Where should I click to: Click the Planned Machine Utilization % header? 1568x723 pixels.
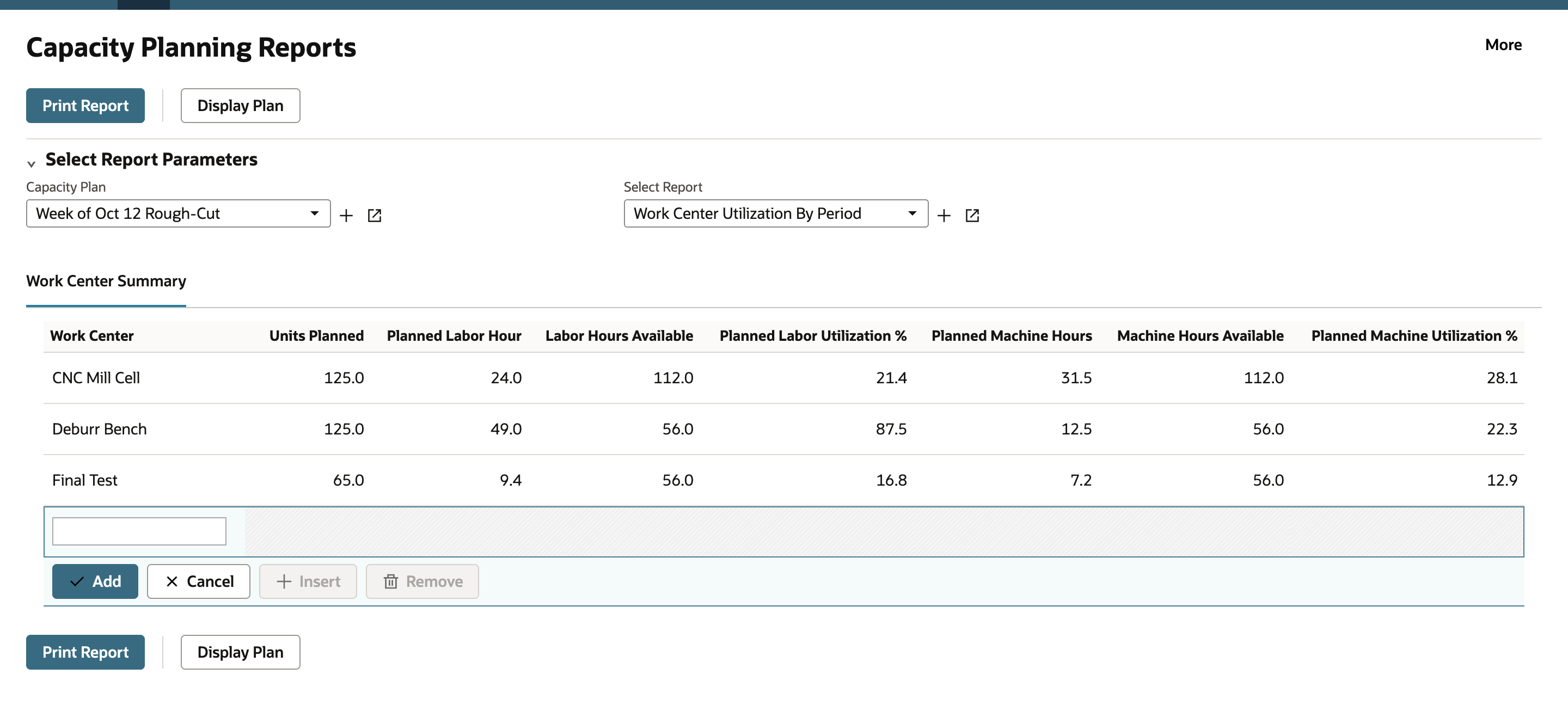[x=1414, y=336]
